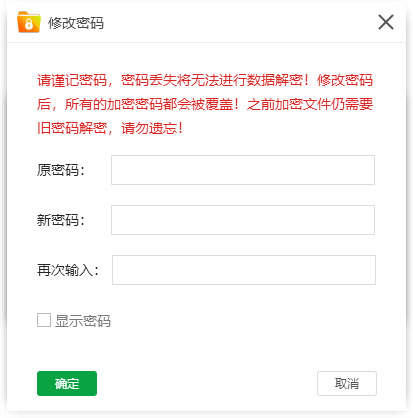Click the 原密码: label
Image resolution: width=413 pixels, height=418 pixels.
coord(61,170)
